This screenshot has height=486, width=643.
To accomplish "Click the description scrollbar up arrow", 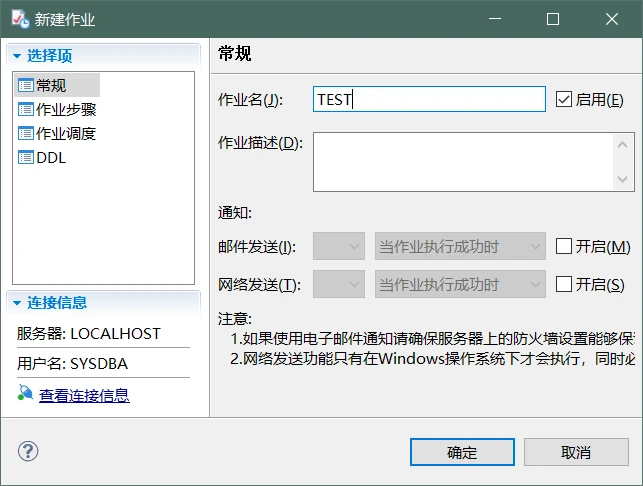I will (622, 145).
